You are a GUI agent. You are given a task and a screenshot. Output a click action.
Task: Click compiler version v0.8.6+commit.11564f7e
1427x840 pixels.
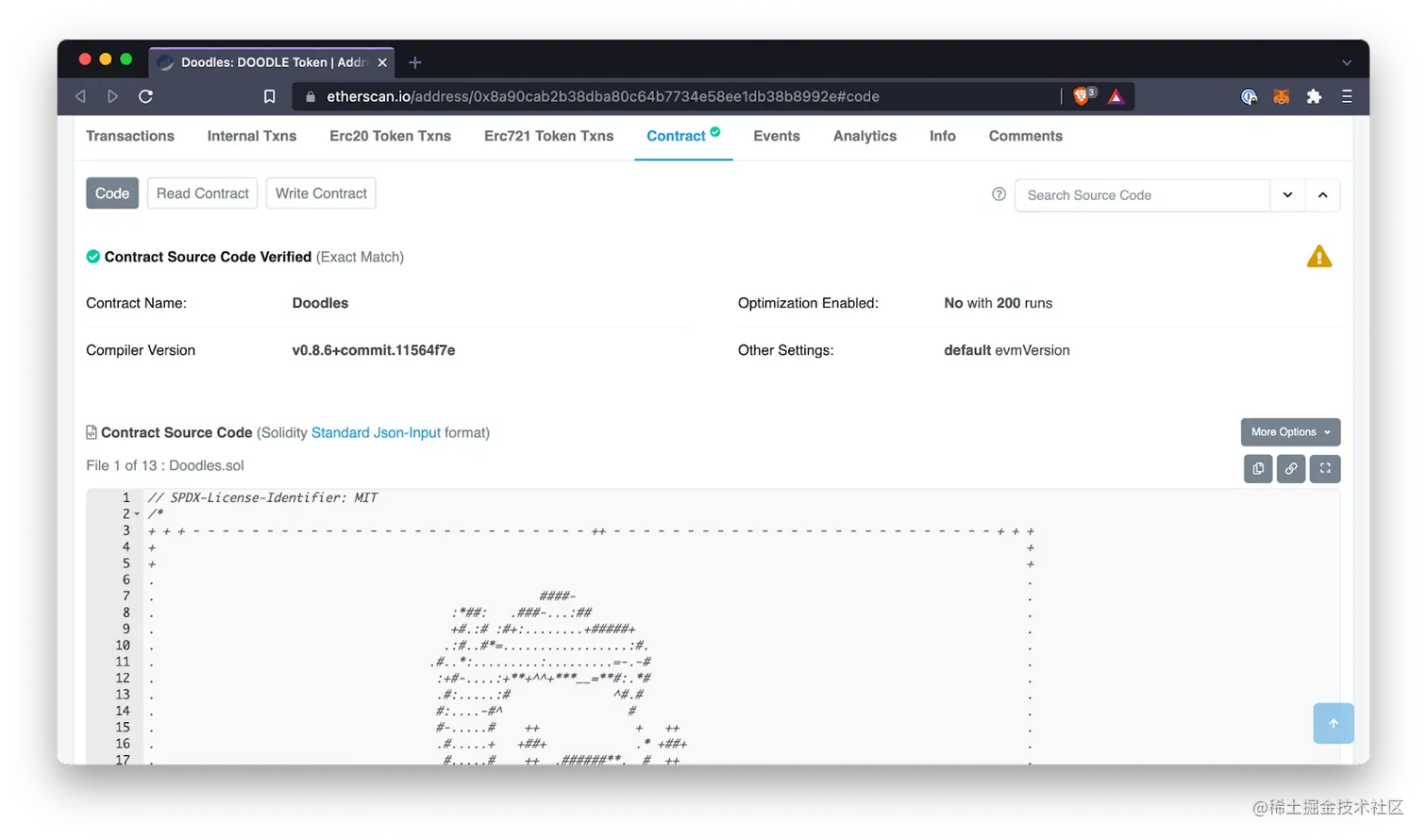pos(374,350)
